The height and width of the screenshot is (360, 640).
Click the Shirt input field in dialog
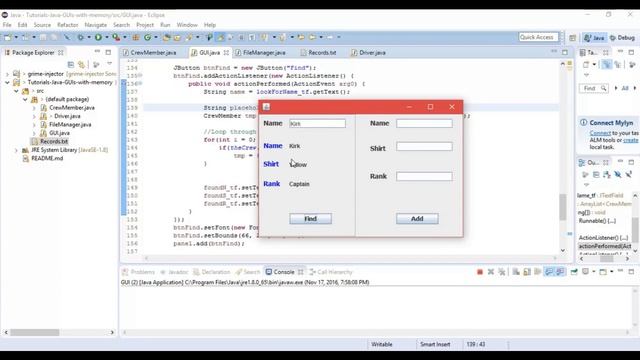point(424,147)
